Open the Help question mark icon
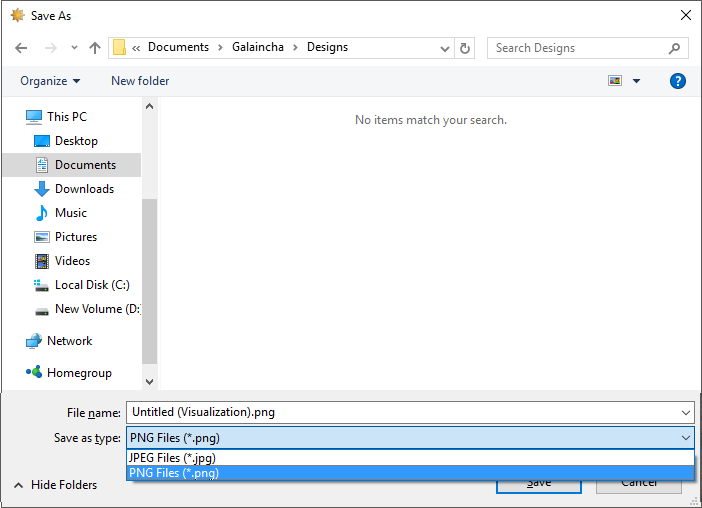Image resolution: width=702 pixels, height=508 pixels. click(678, 81)
